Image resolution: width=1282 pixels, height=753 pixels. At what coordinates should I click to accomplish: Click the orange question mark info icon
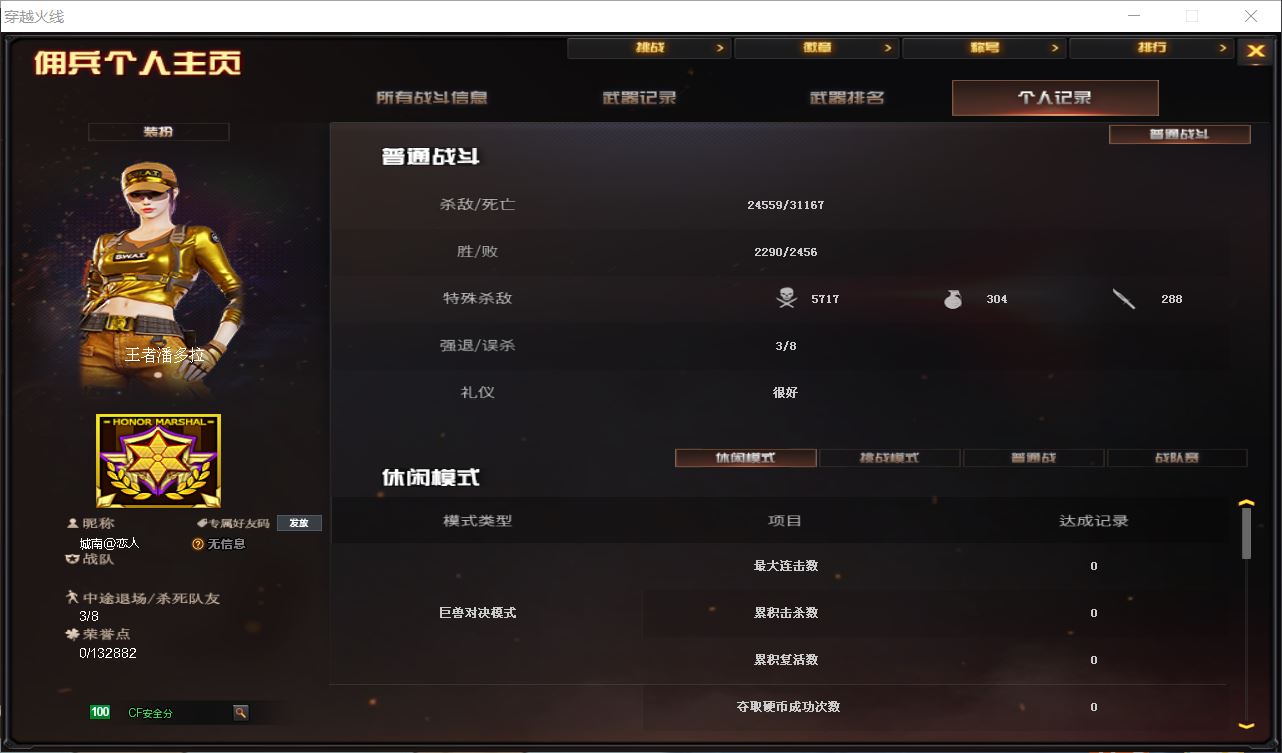pyautogui.click(x=198, y=544)
